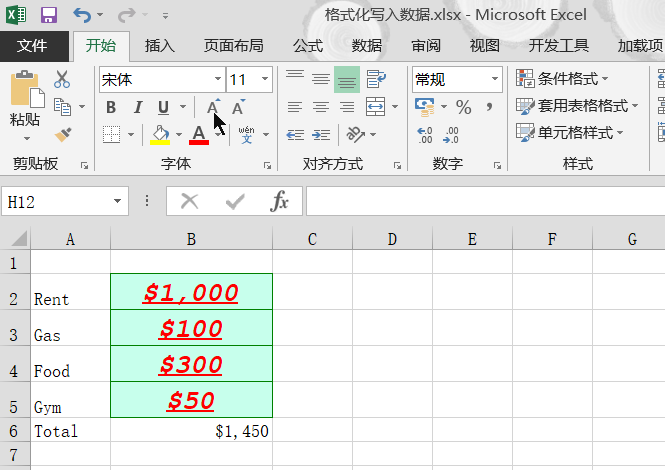Decrease decimal places

(450, 135)
